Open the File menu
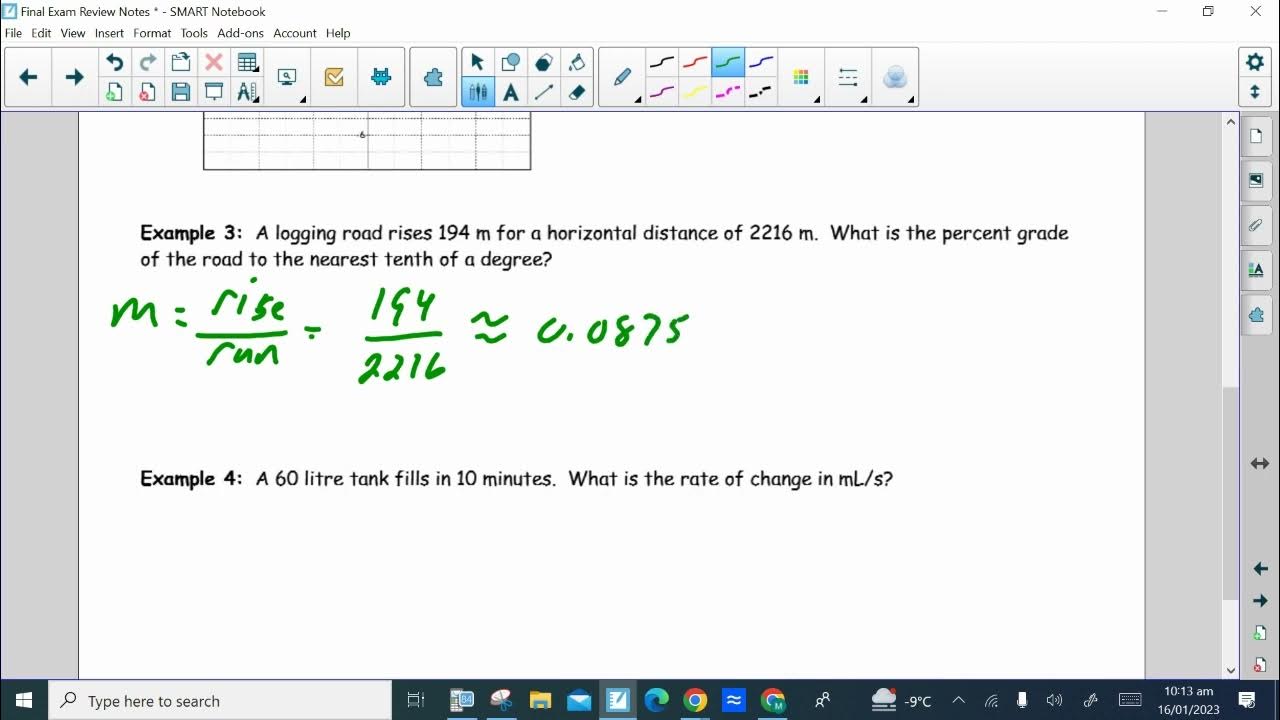Image resolution: width=1280 pixels, height=720 pixels. (x=13, y=33)
